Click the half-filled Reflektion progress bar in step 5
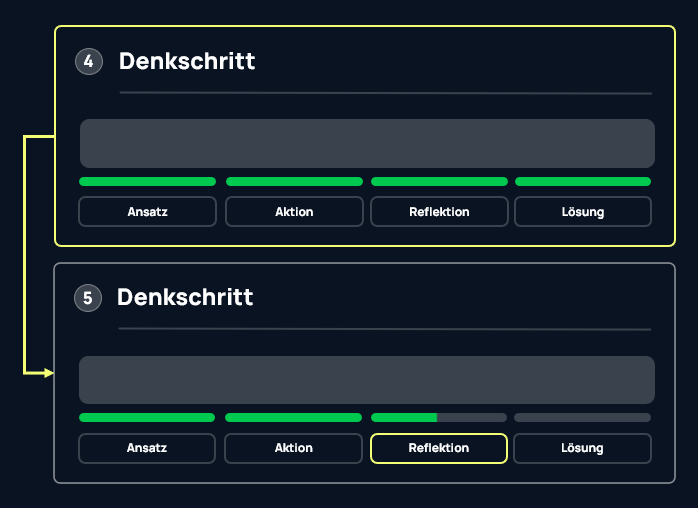 (x=439, y=417)
